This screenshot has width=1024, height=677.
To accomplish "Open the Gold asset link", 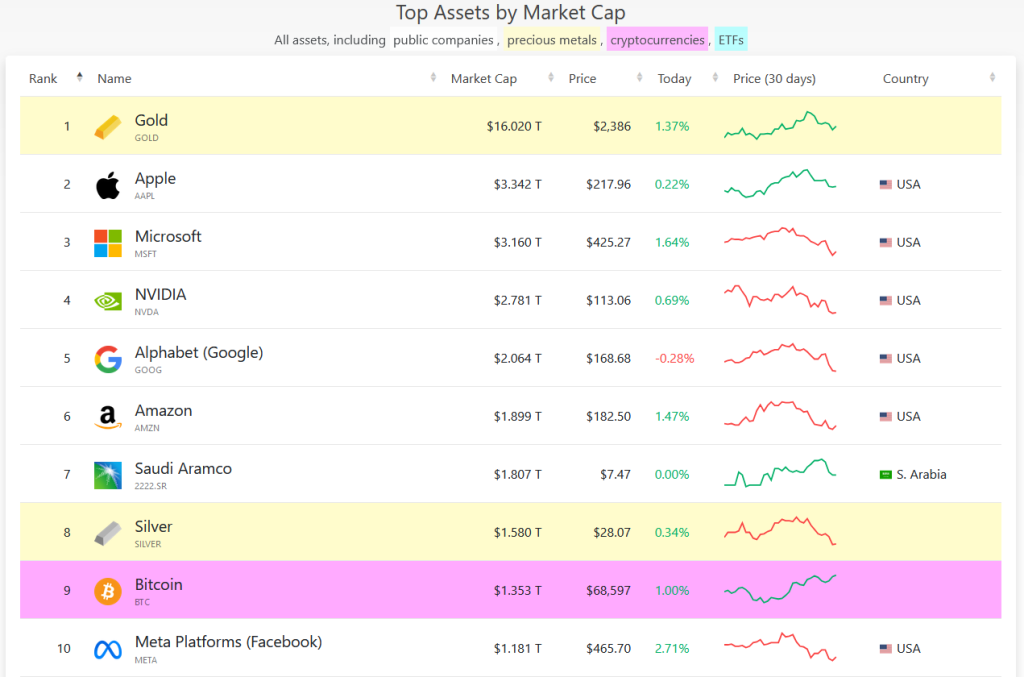I will point(151,121).
